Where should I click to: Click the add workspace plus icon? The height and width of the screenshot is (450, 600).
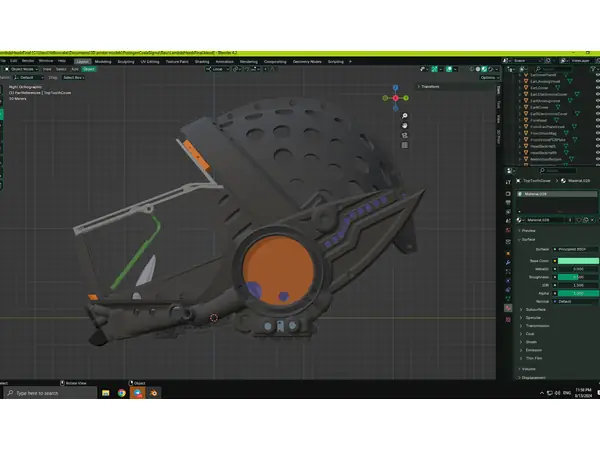350,62
